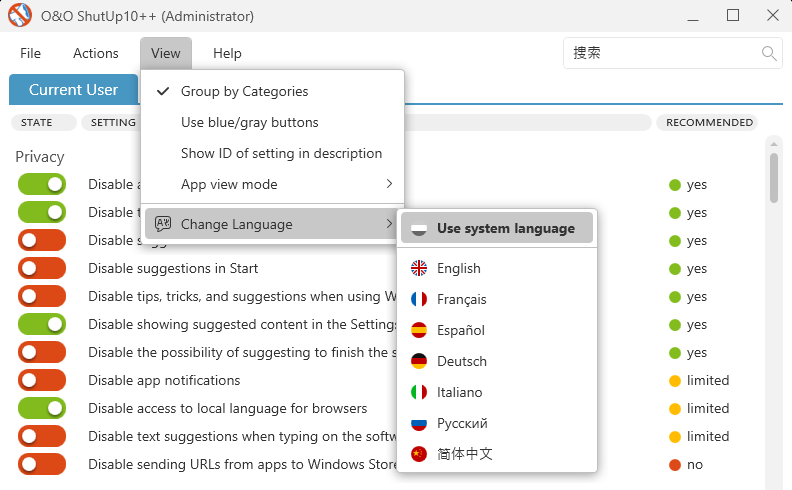
Task: Click the Italian flag icon
Action: 419,392
